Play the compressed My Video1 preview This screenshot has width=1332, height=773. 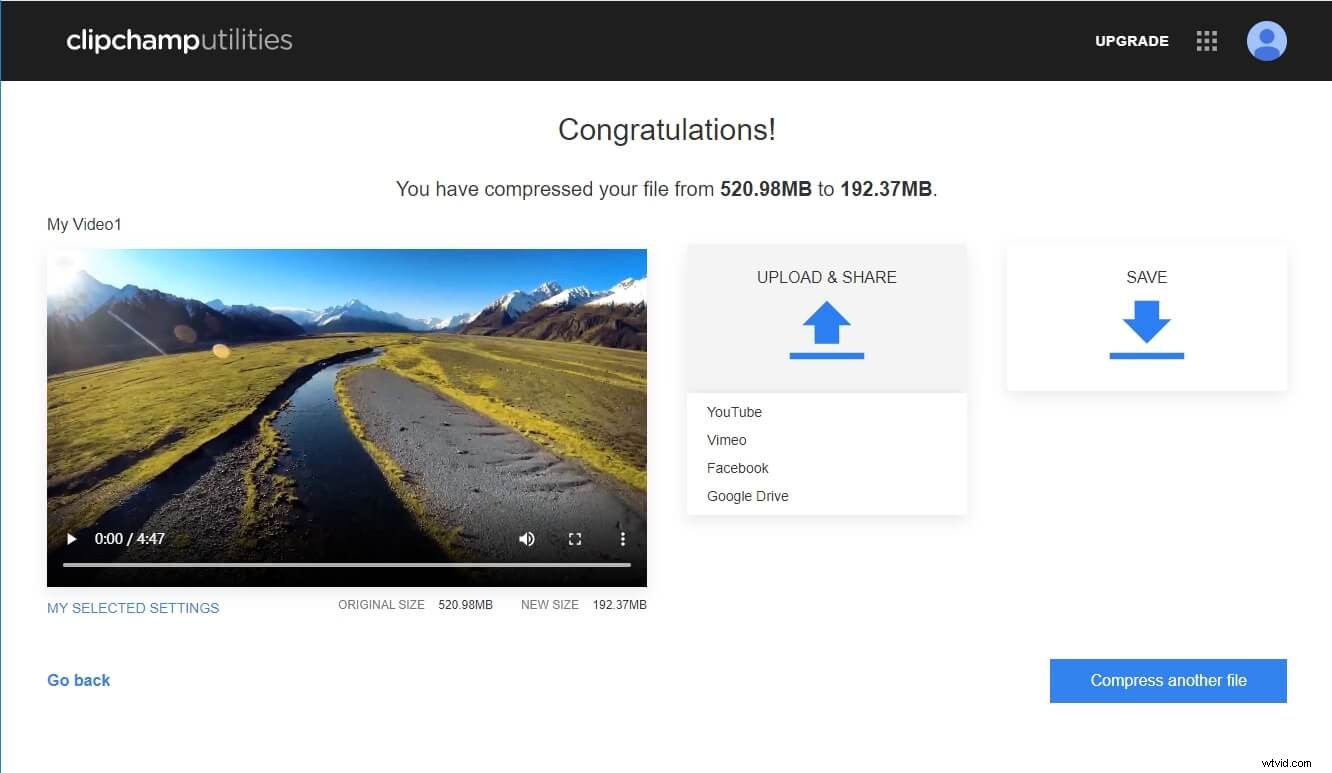(71, 538)
